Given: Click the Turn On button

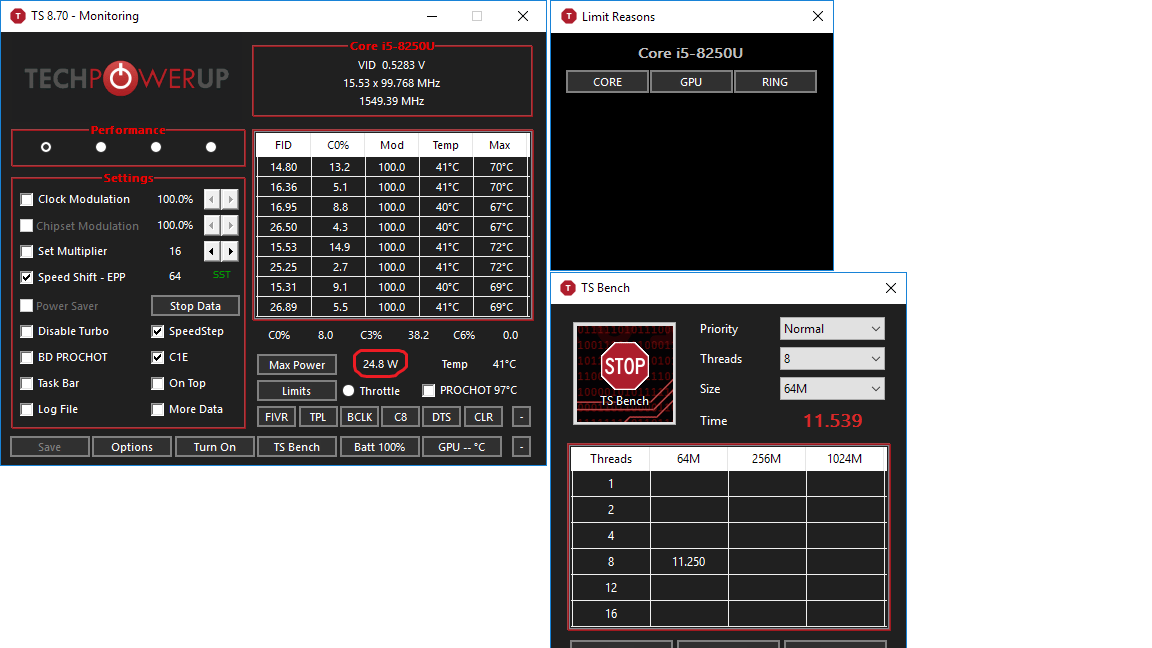Looking at the screenshot, I should [x=215, y=447].
